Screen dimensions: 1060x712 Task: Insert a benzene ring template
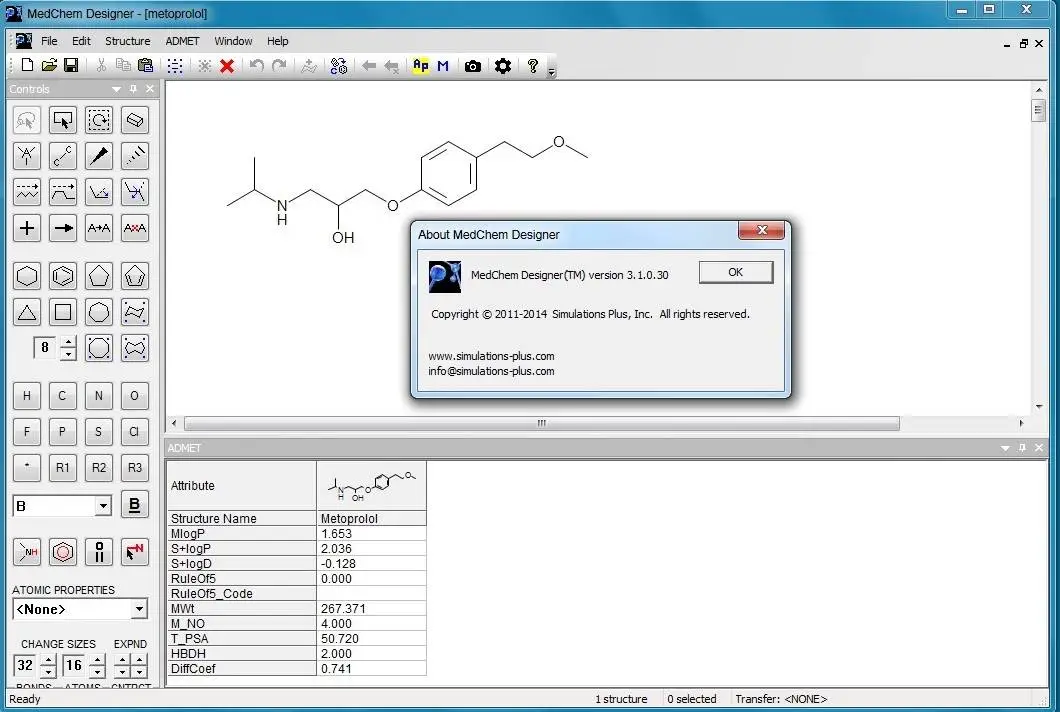[x=63, y=276]
